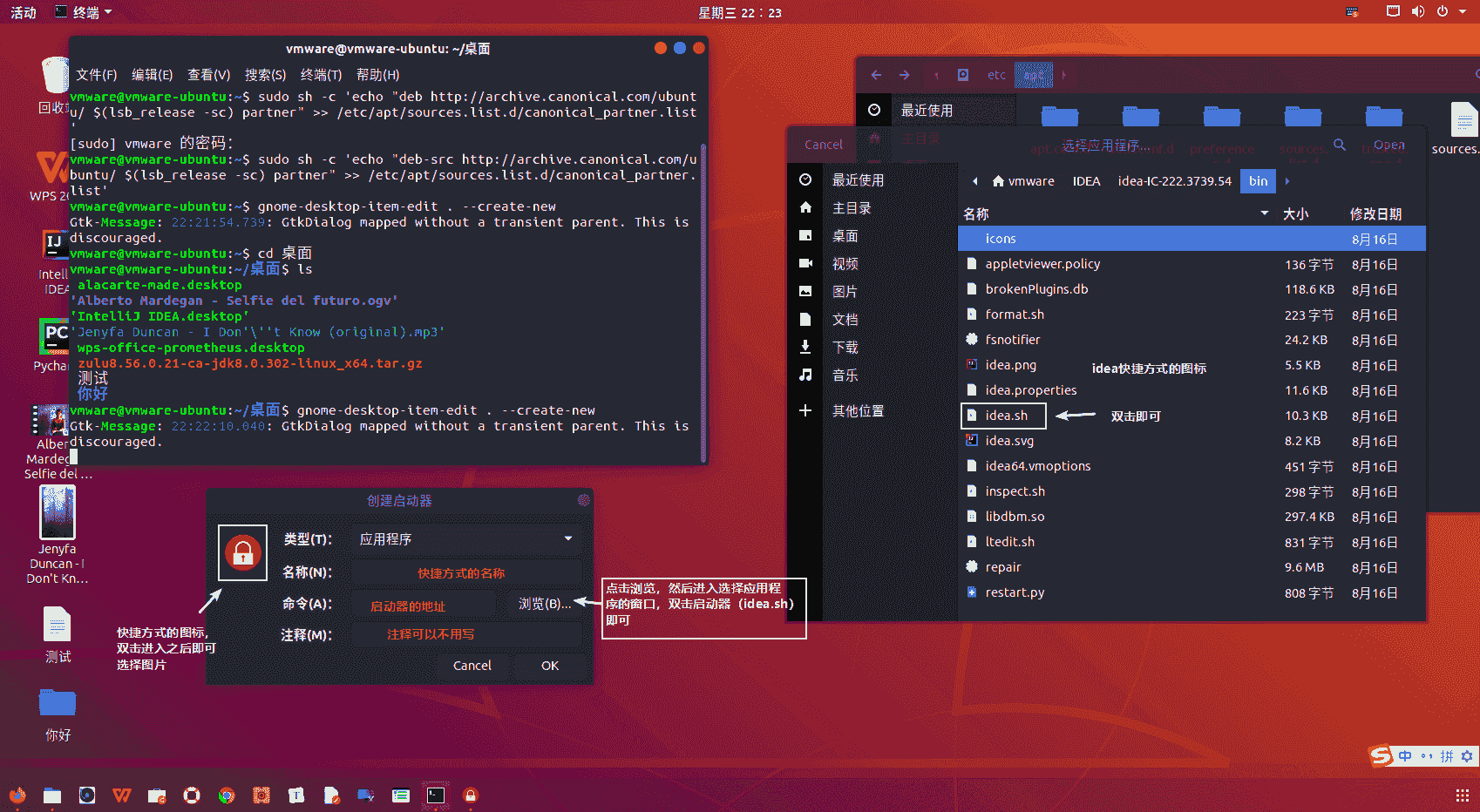Select 下载 in the places sidebar

click(845, 348)
